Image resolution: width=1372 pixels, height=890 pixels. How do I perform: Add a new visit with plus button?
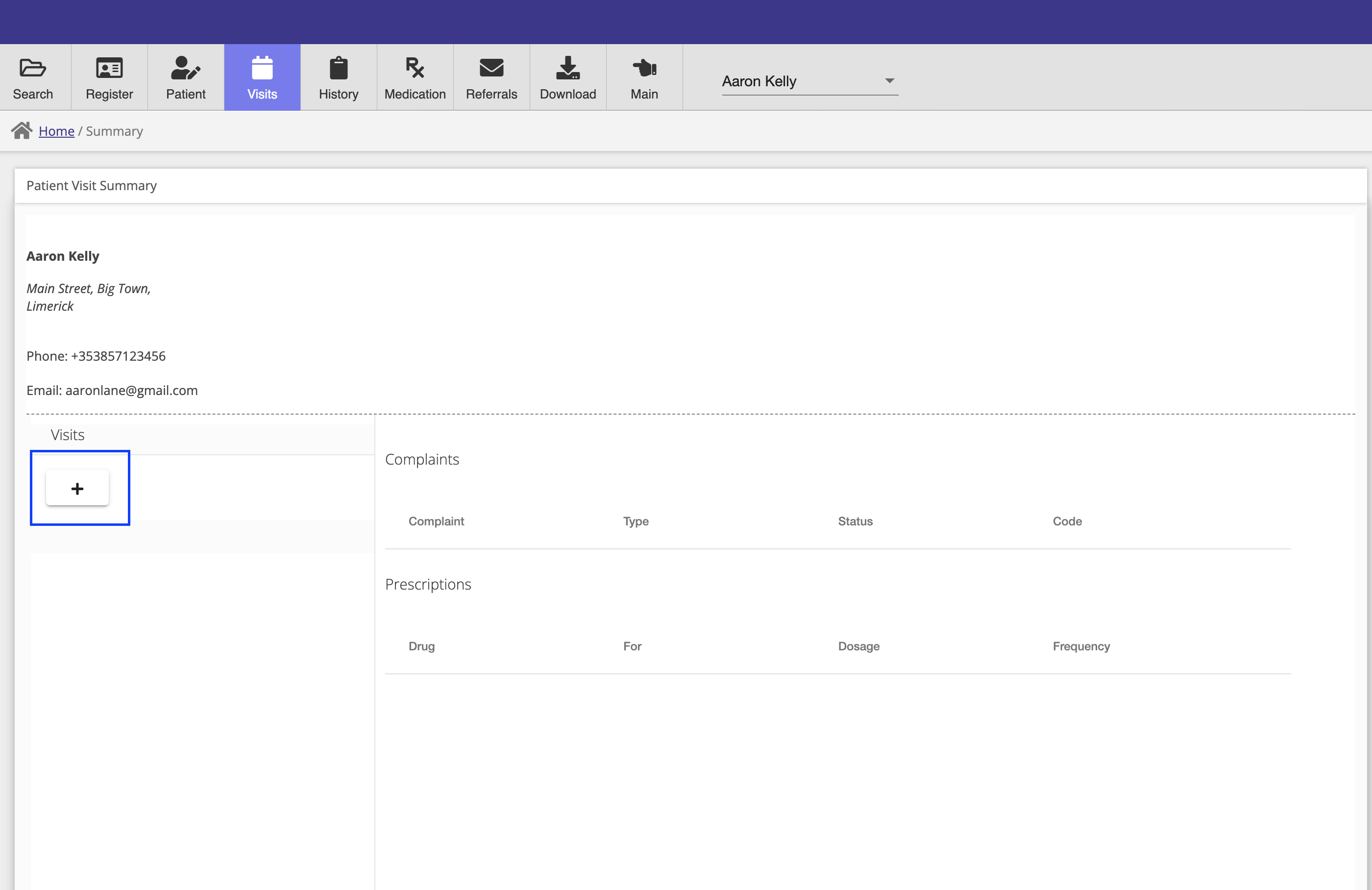[77, 488]
